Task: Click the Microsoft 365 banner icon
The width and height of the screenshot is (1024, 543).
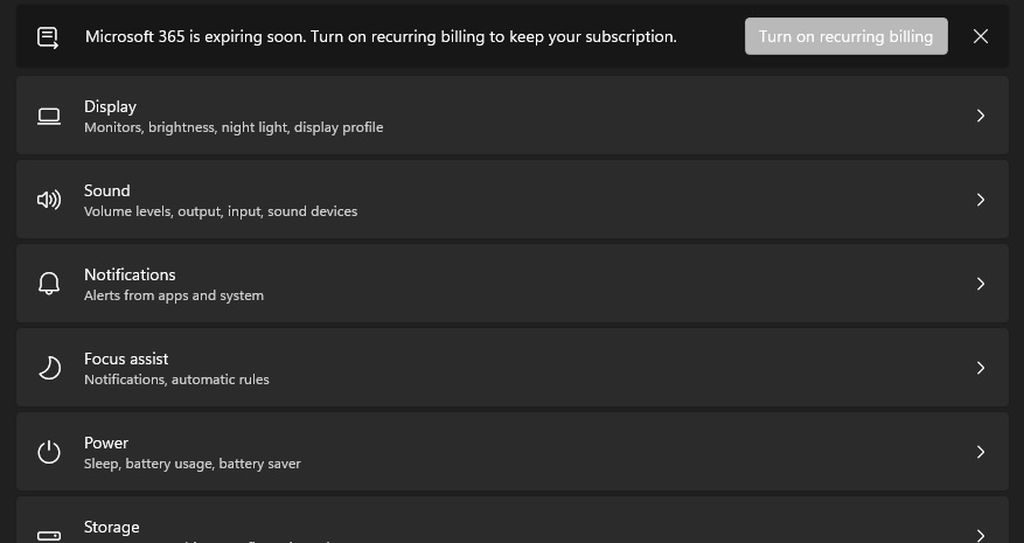Action: (x=47, y=37)
